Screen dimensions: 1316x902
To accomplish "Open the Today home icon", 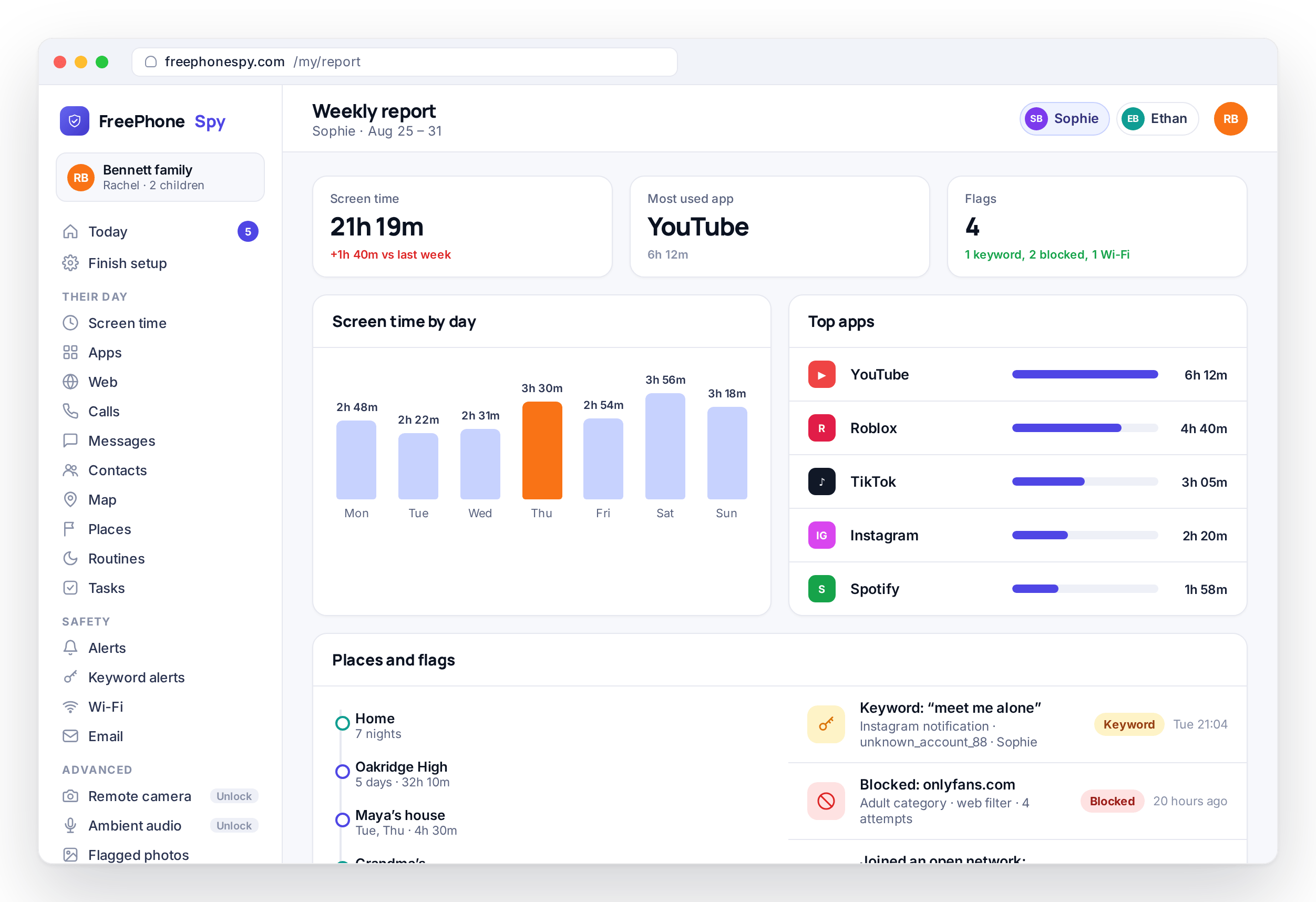I will (x=70, y=232).
